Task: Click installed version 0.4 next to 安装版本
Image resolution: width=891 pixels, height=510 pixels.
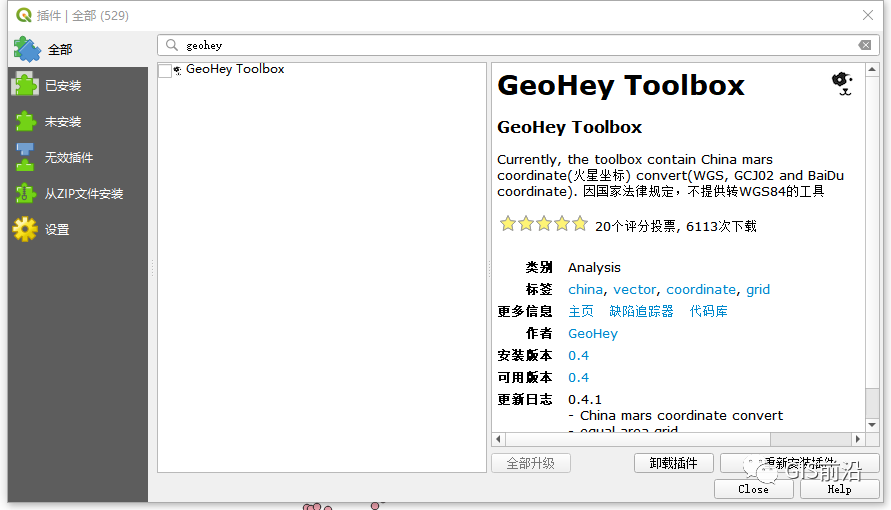Action: 578,356
